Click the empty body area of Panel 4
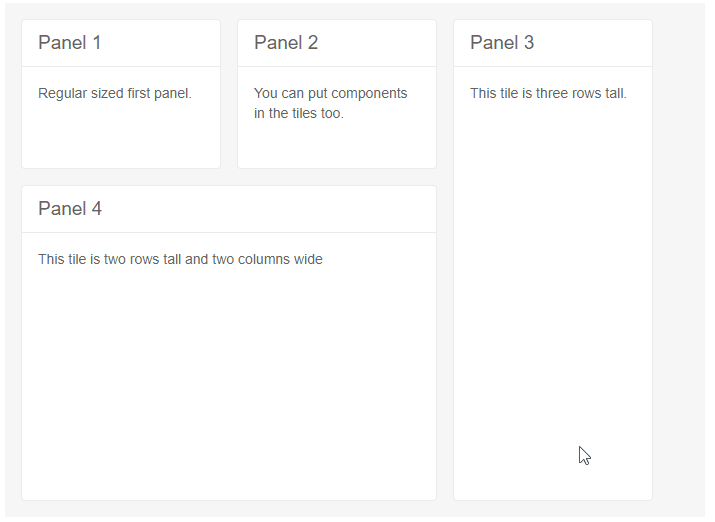Image resolution: width=715 pixels, height=522 pixels. coord(228,380)
